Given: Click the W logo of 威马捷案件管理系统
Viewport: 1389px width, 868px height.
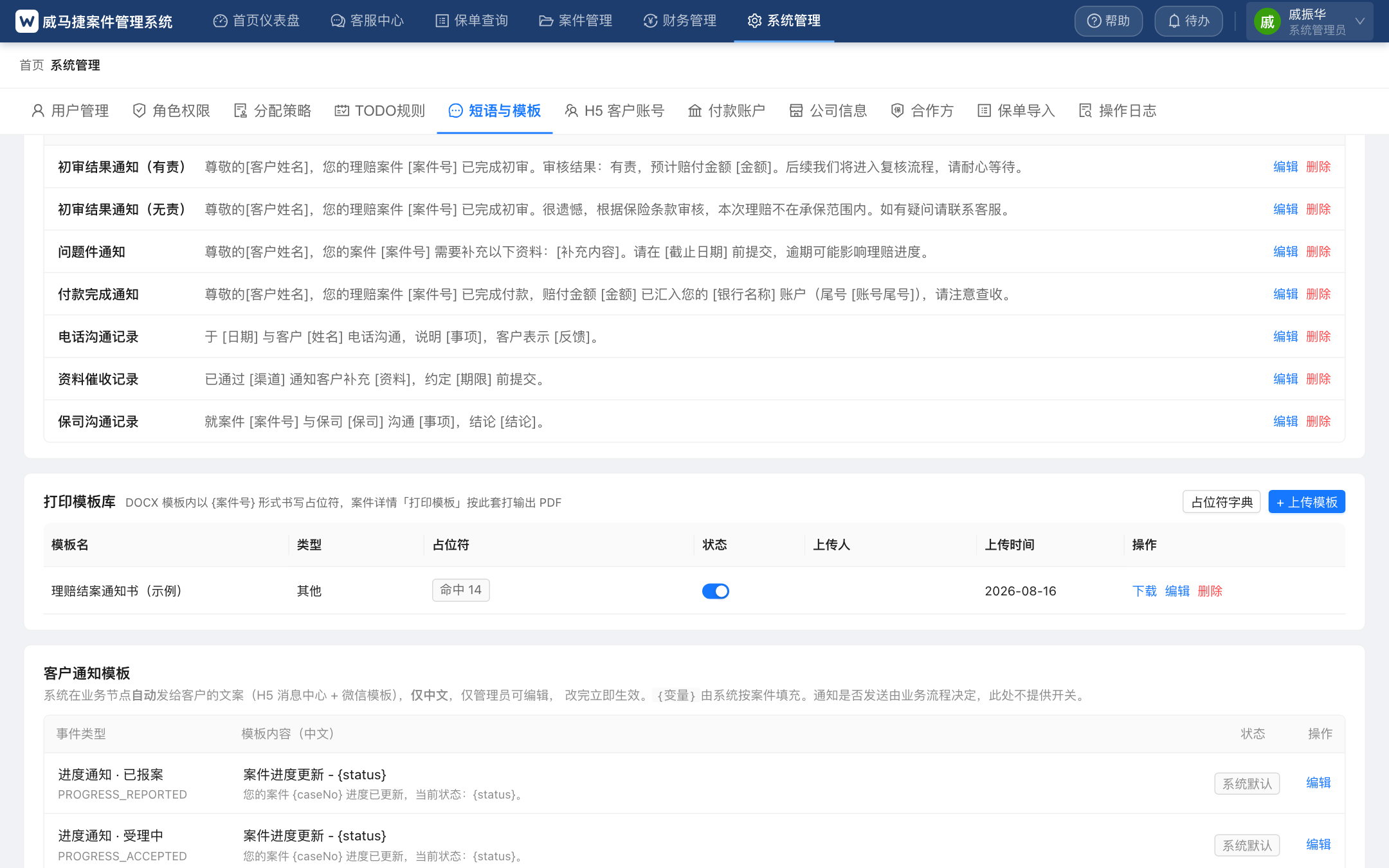Looking at the screenshot, I should tap(26, 21).
